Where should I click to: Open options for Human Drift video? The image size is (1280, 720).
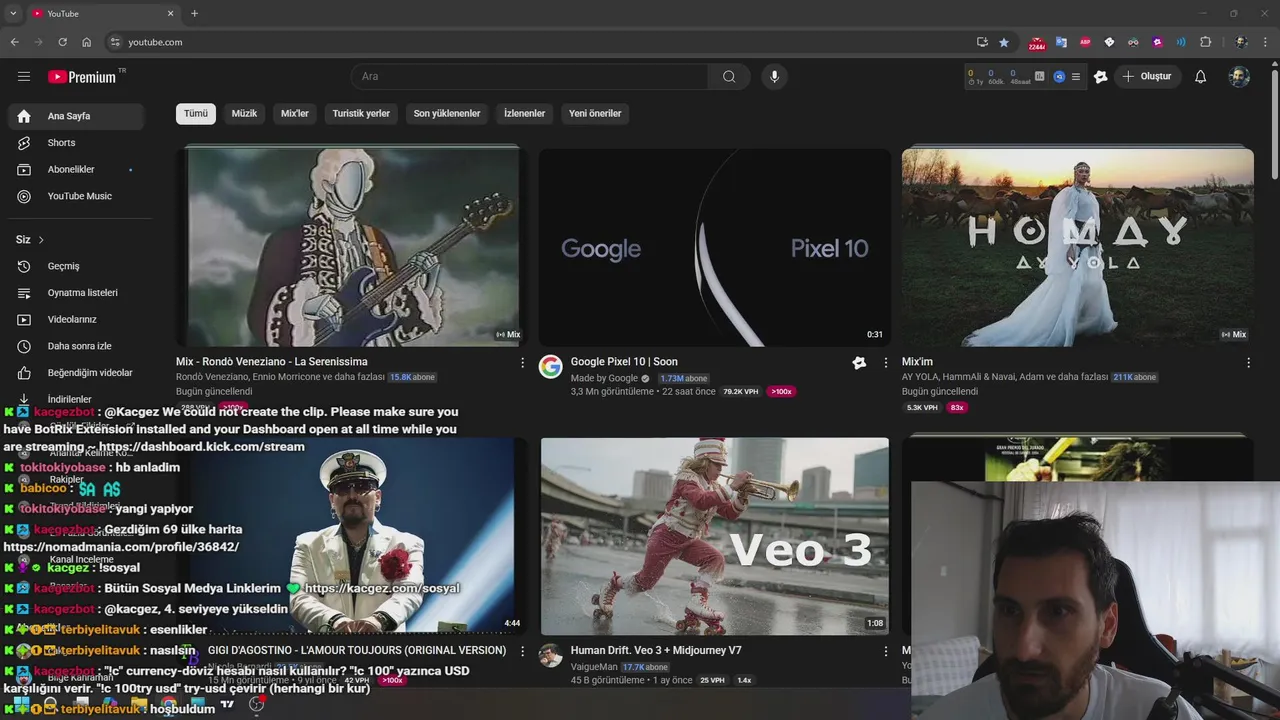[885, 651]
